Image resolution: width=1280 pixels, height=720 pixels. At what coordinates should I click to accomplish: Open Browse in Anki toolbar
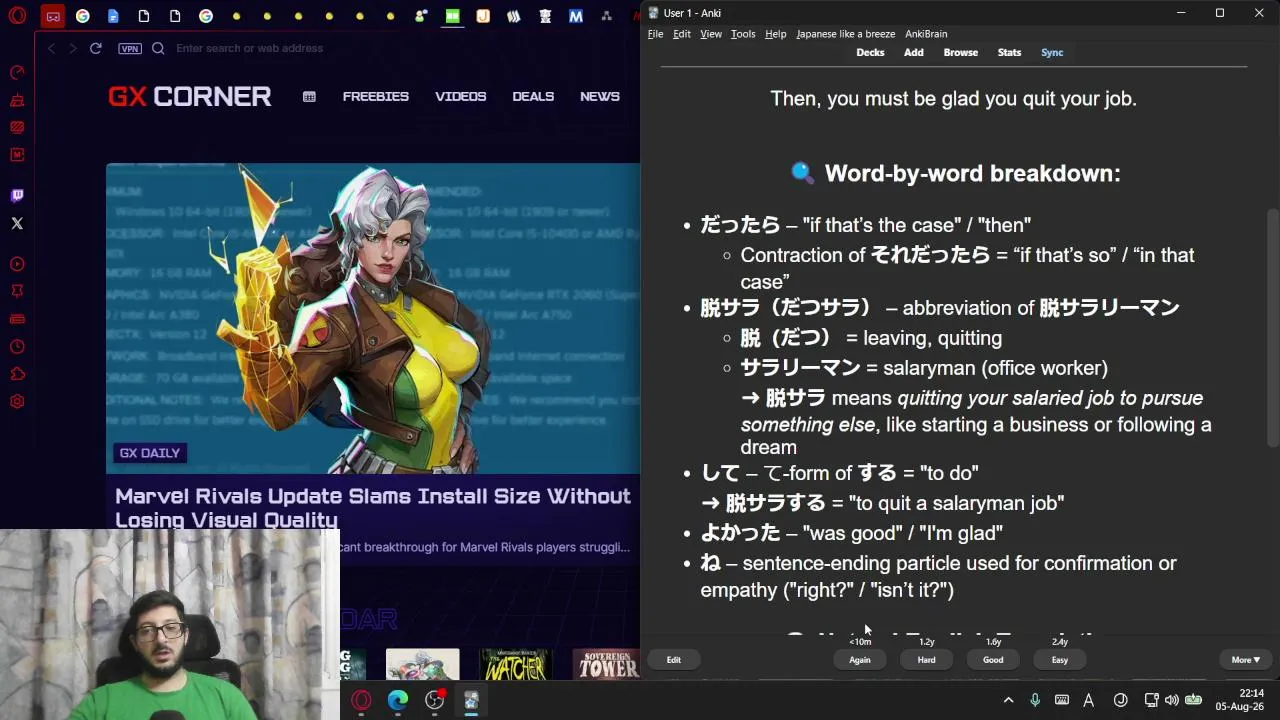(x=961, y=53)
